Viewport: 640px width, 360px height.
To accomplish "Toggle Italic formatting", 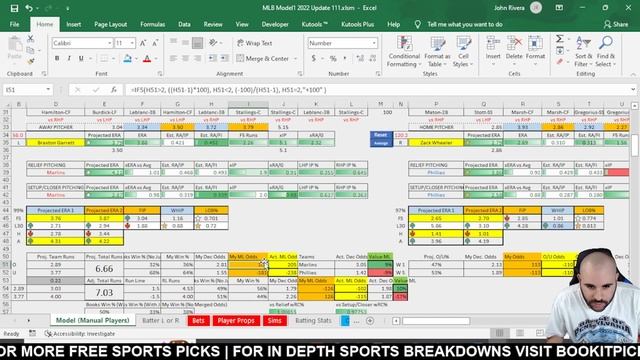I will click(69, 59).
